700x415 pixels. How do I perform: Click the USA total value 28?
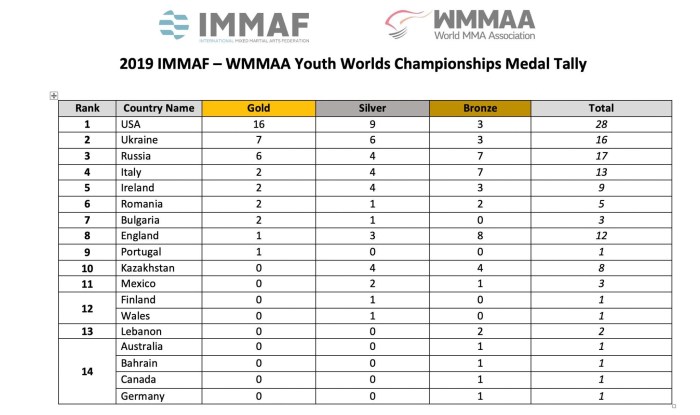click(x=601, y=124)
